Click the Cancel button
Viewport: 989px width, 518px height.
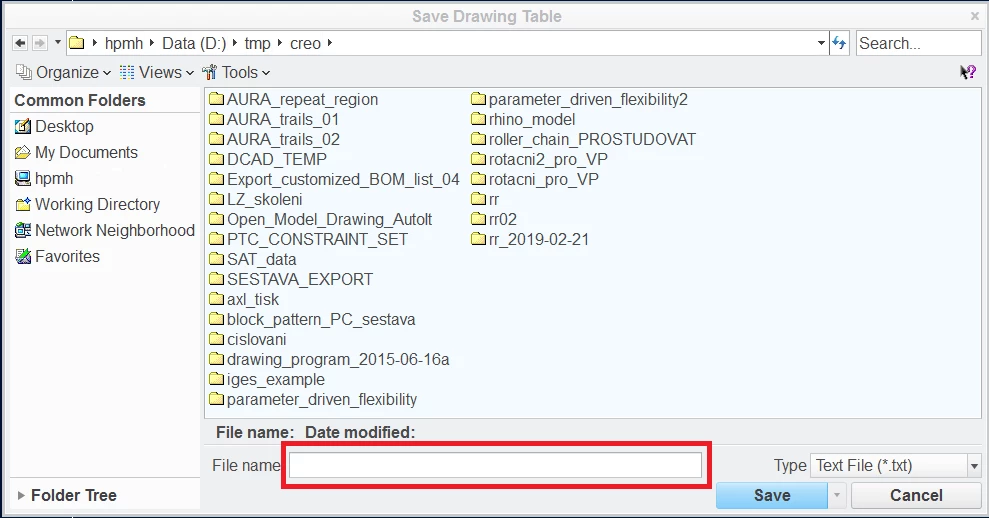pyautogui.click(x=916, y=495)
